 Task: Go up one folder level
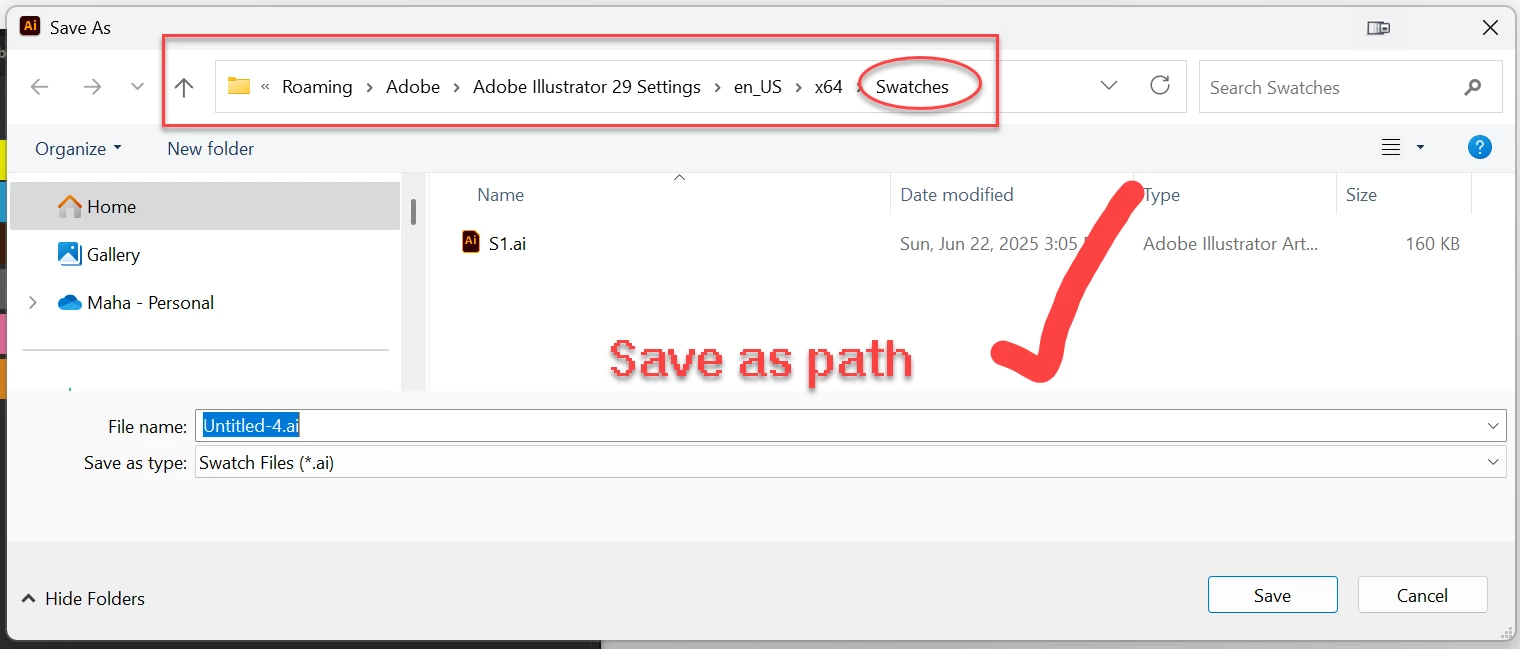[184, 87]
